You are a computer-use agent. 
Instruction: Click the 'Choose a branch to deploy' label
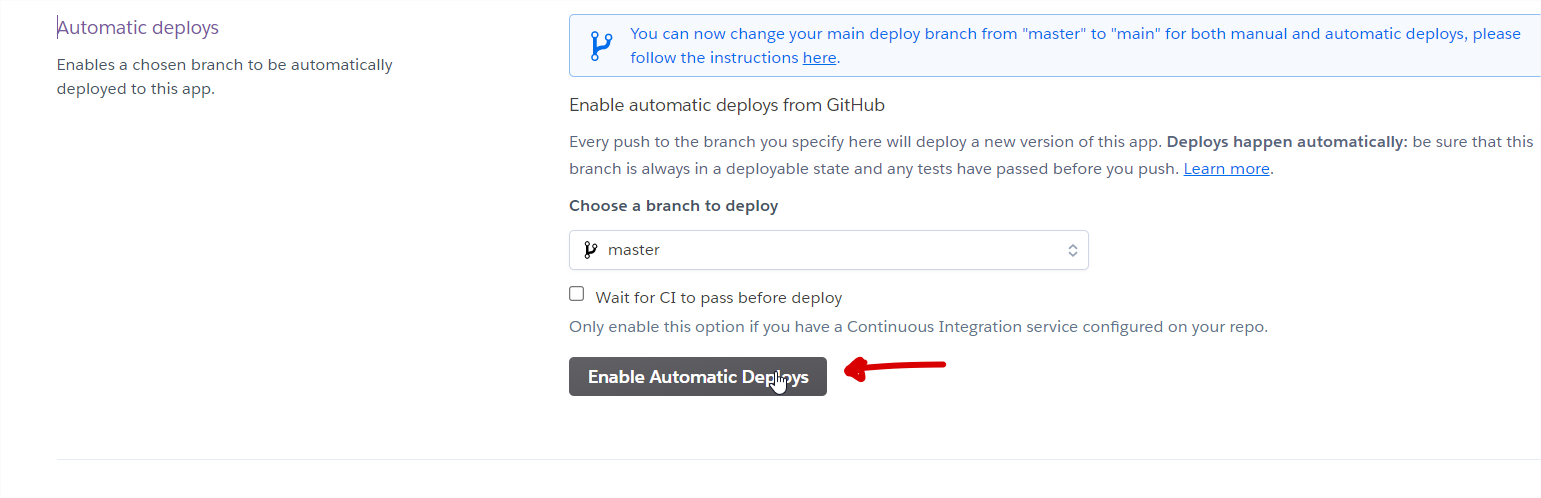(673, 206)
